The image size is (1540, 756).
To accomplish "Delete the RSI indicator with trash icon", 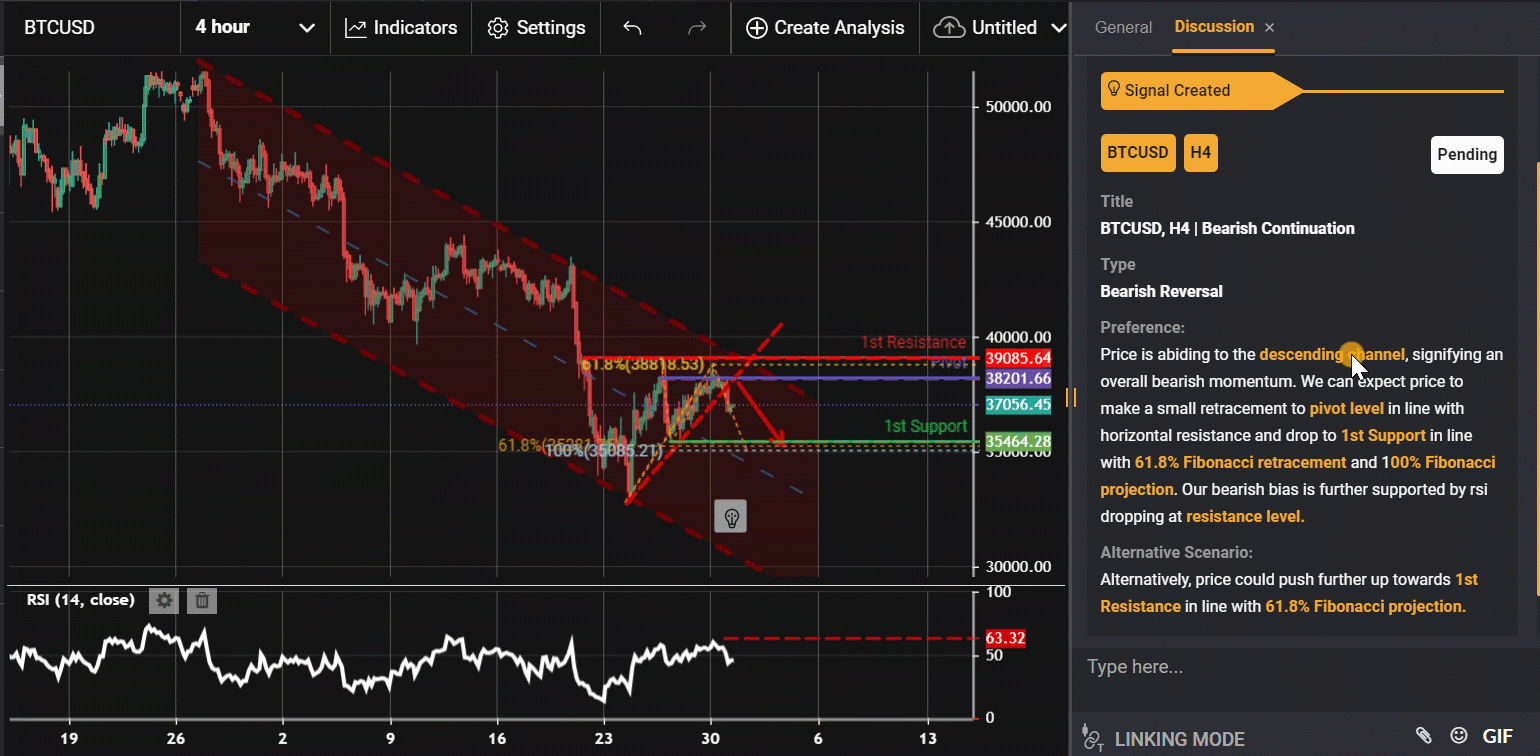I will pyautogui.click(x=202, y=600).
